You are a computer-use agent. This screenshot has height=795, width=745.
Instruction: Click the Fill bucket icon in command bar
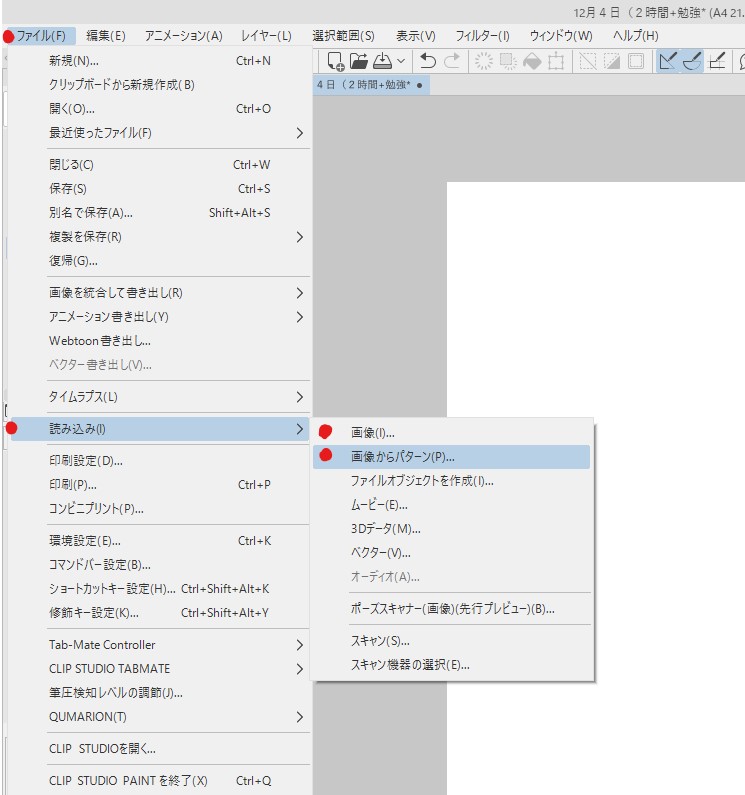pos(532,61)
